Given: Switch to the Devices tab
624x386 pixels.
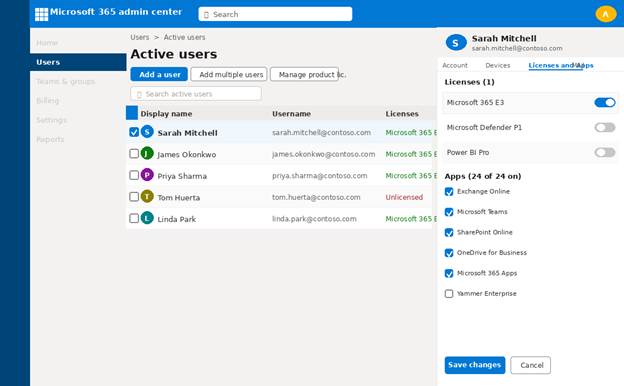Looking at the screenshot, I should (x=497, y=65).
